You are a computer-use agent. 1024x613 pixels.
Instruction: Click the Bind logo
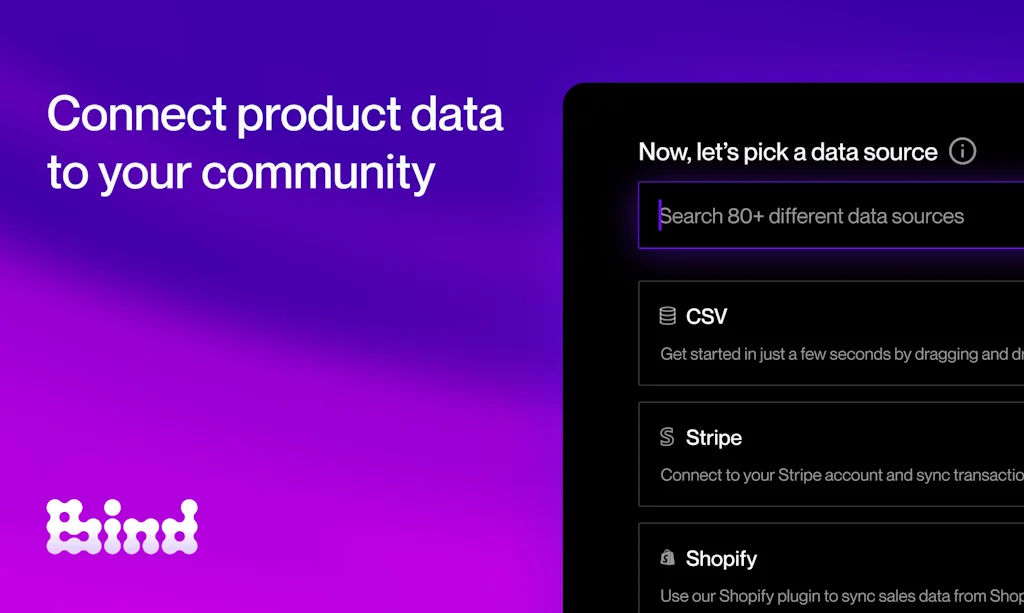(x=122, y=526)
